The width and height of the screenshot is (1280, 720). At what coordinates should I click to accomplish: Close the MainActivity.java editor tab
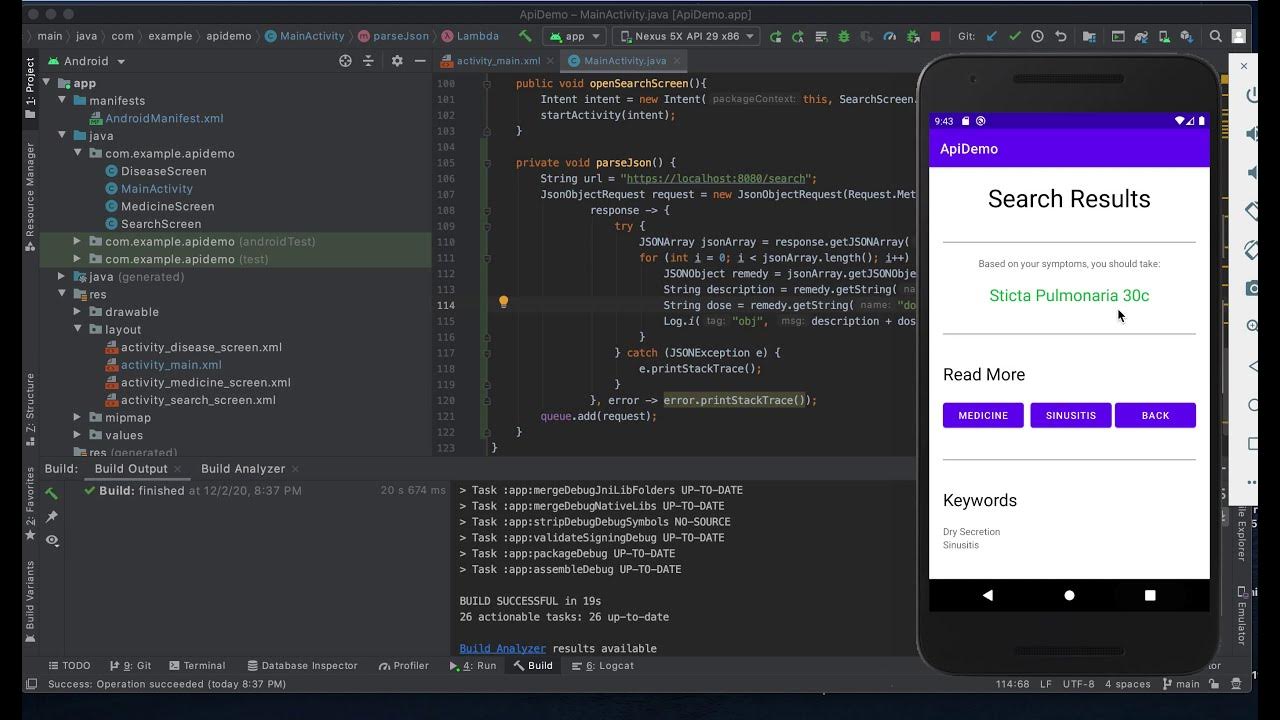tap(676, 61)
